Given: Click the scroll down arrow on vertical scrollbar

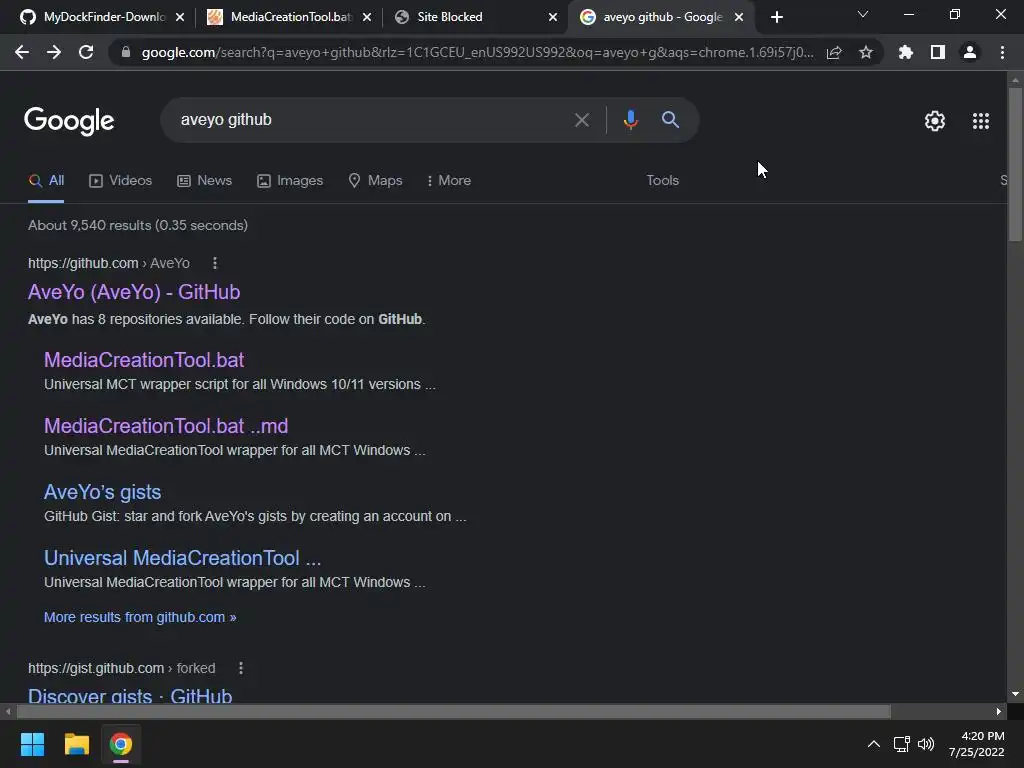Looking at the screenshot, I should tap(1015, 694).
